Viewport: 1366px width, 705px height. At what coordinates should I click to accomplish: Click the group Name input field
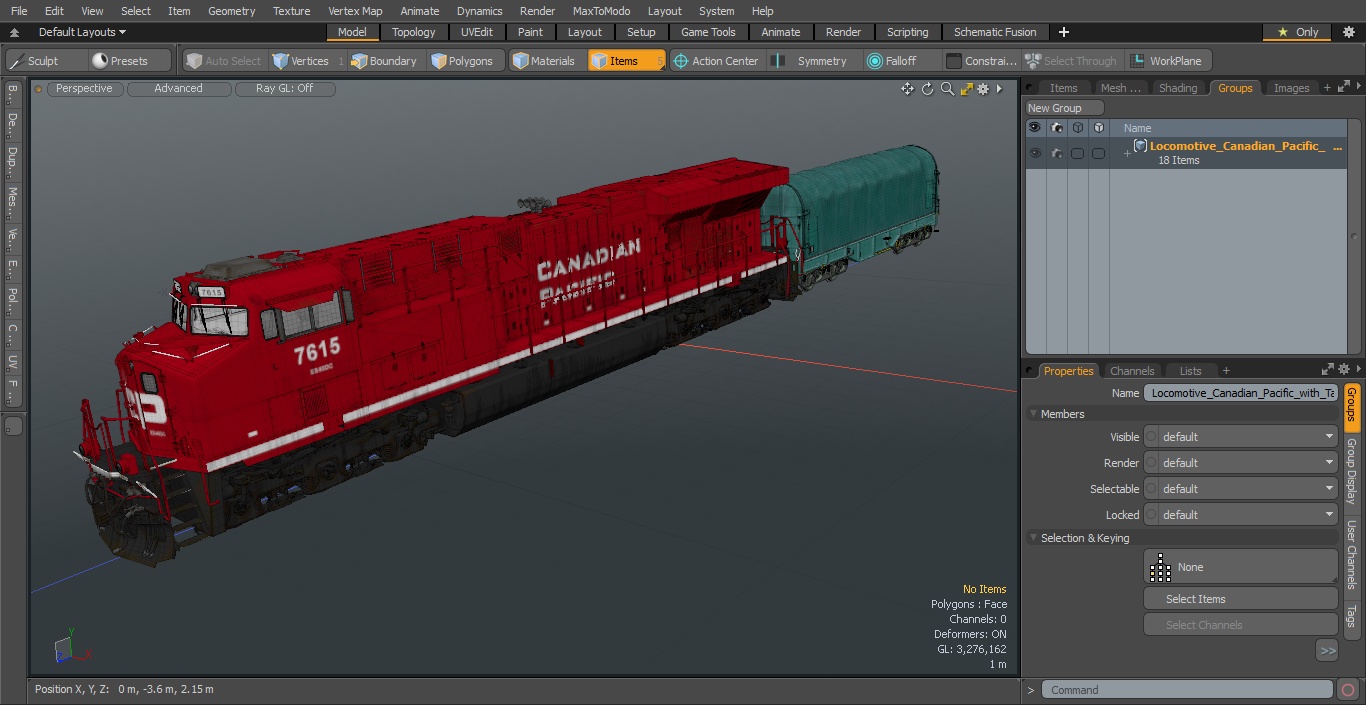click(x=1240, y=393)
